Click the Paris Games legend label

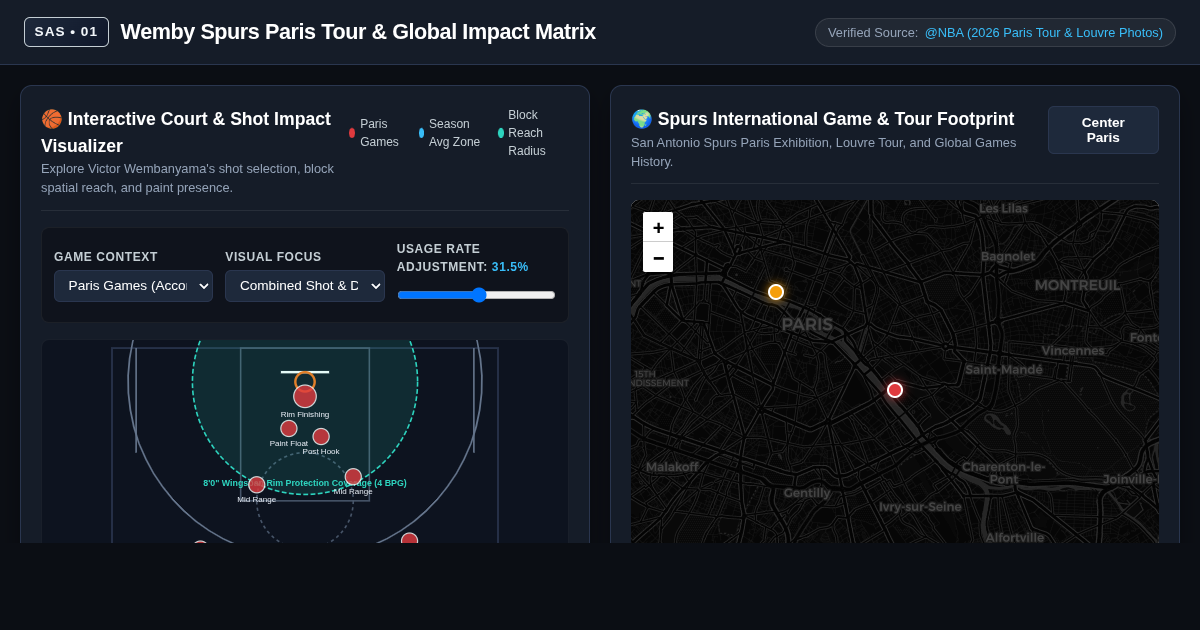coord(379,133)
